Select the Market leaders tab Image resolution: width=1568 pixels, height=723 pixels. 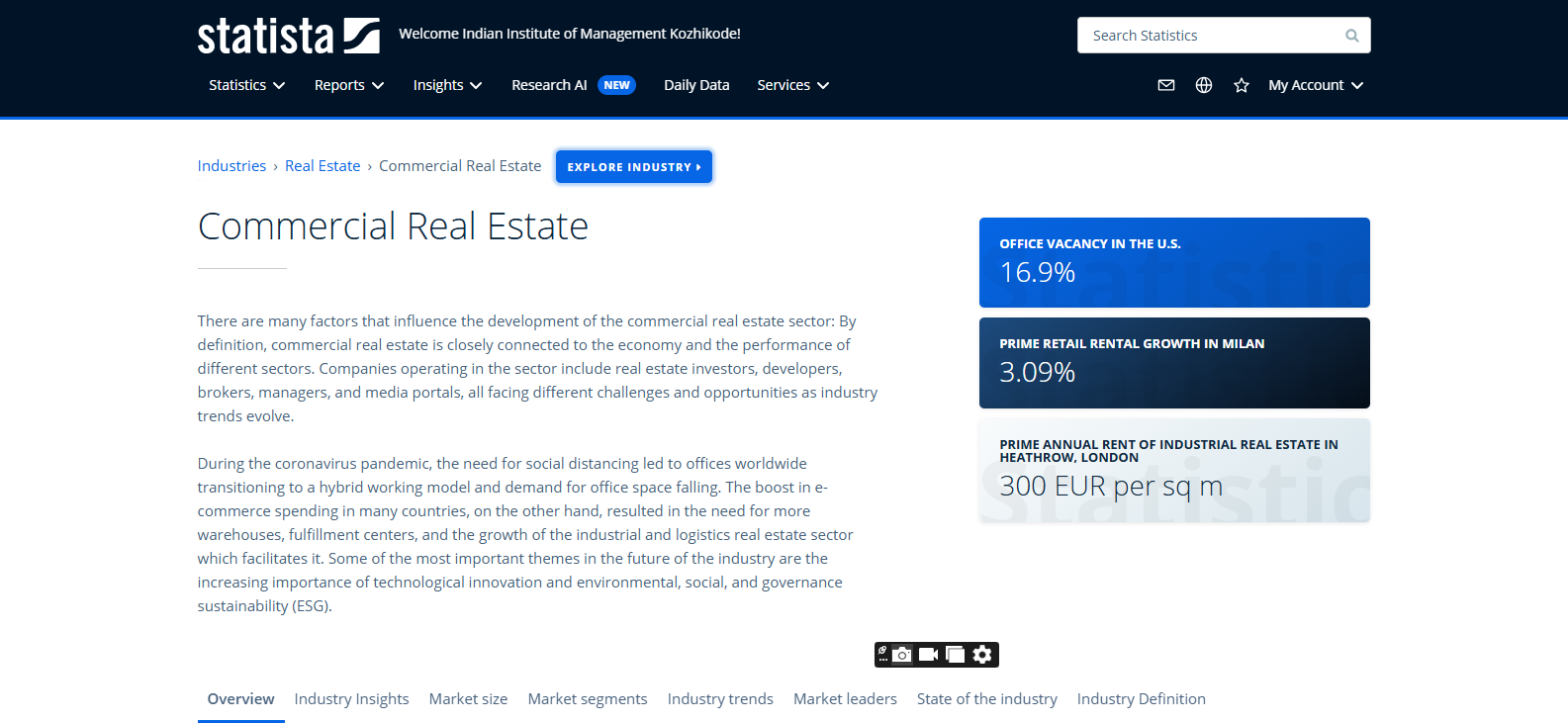point(845,699)
